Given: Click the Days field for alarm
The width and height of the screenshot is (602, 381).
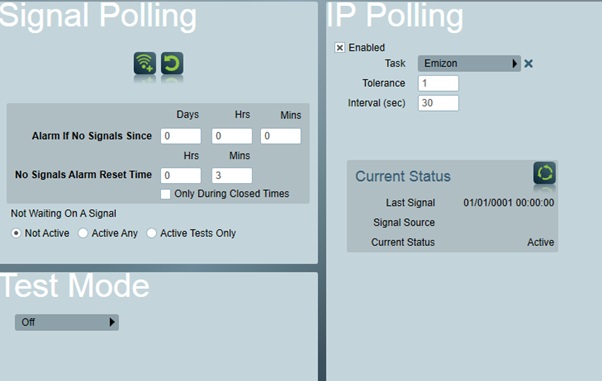Looking at the screenshot, I should (x=181, y=136).
